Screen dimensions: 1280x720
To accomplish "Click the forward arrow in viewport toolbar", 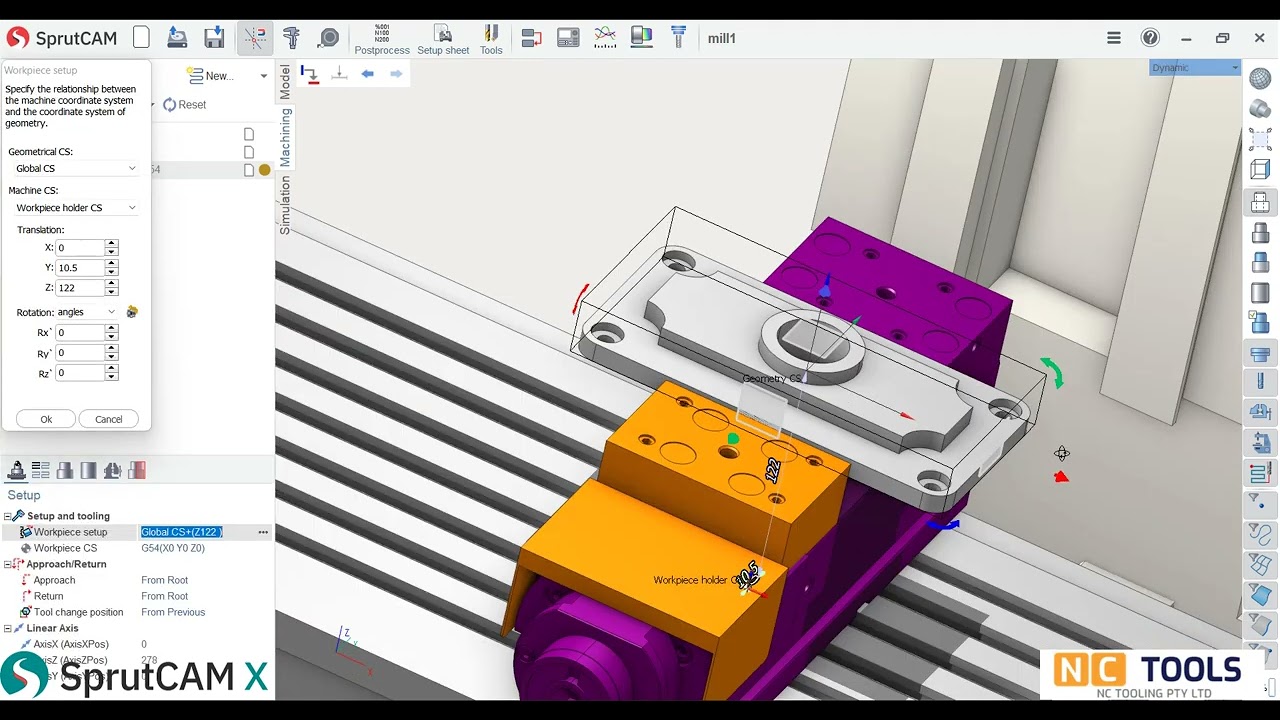I will point(396,74).
